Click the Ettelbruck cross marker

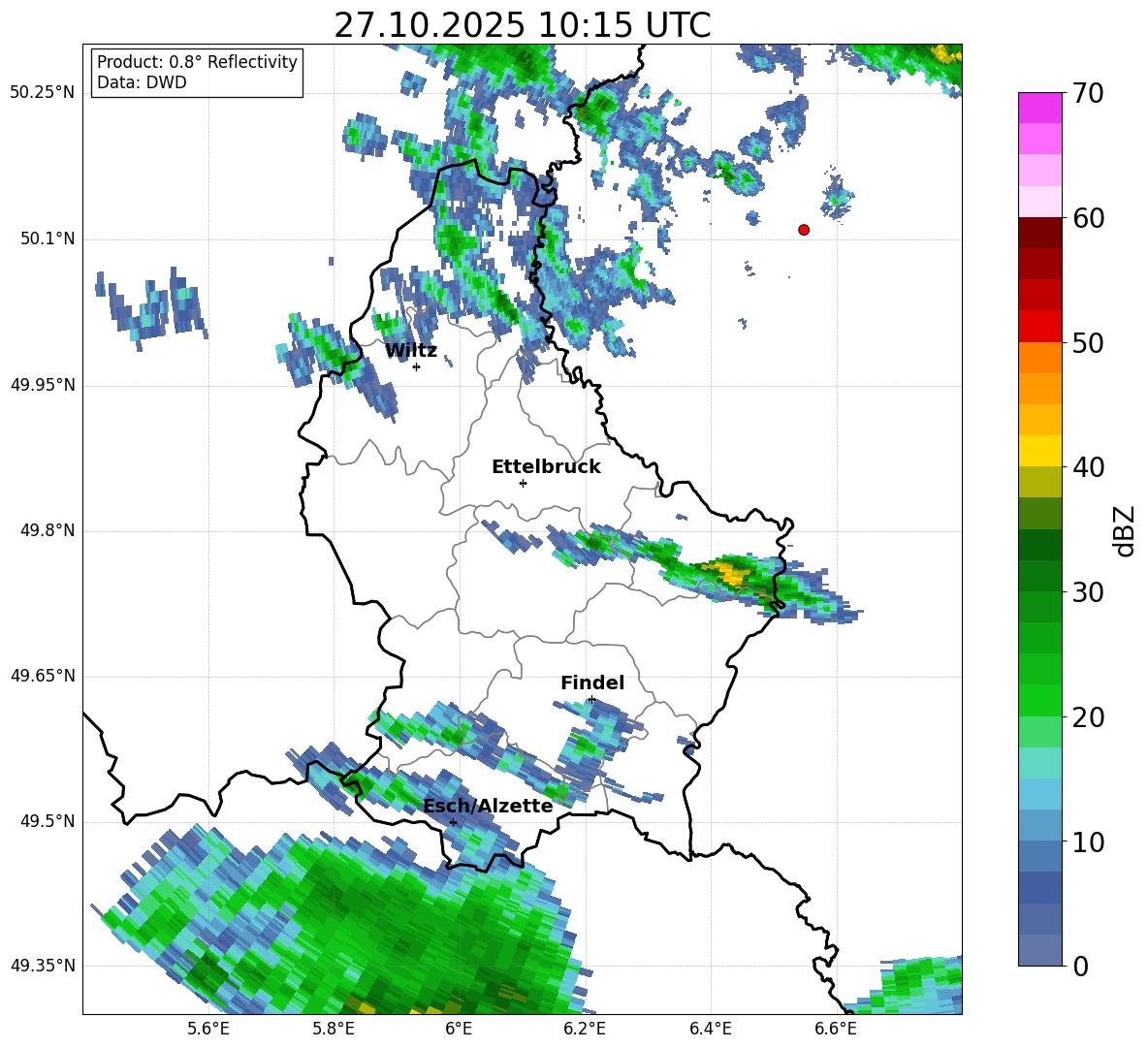point(523,483)
